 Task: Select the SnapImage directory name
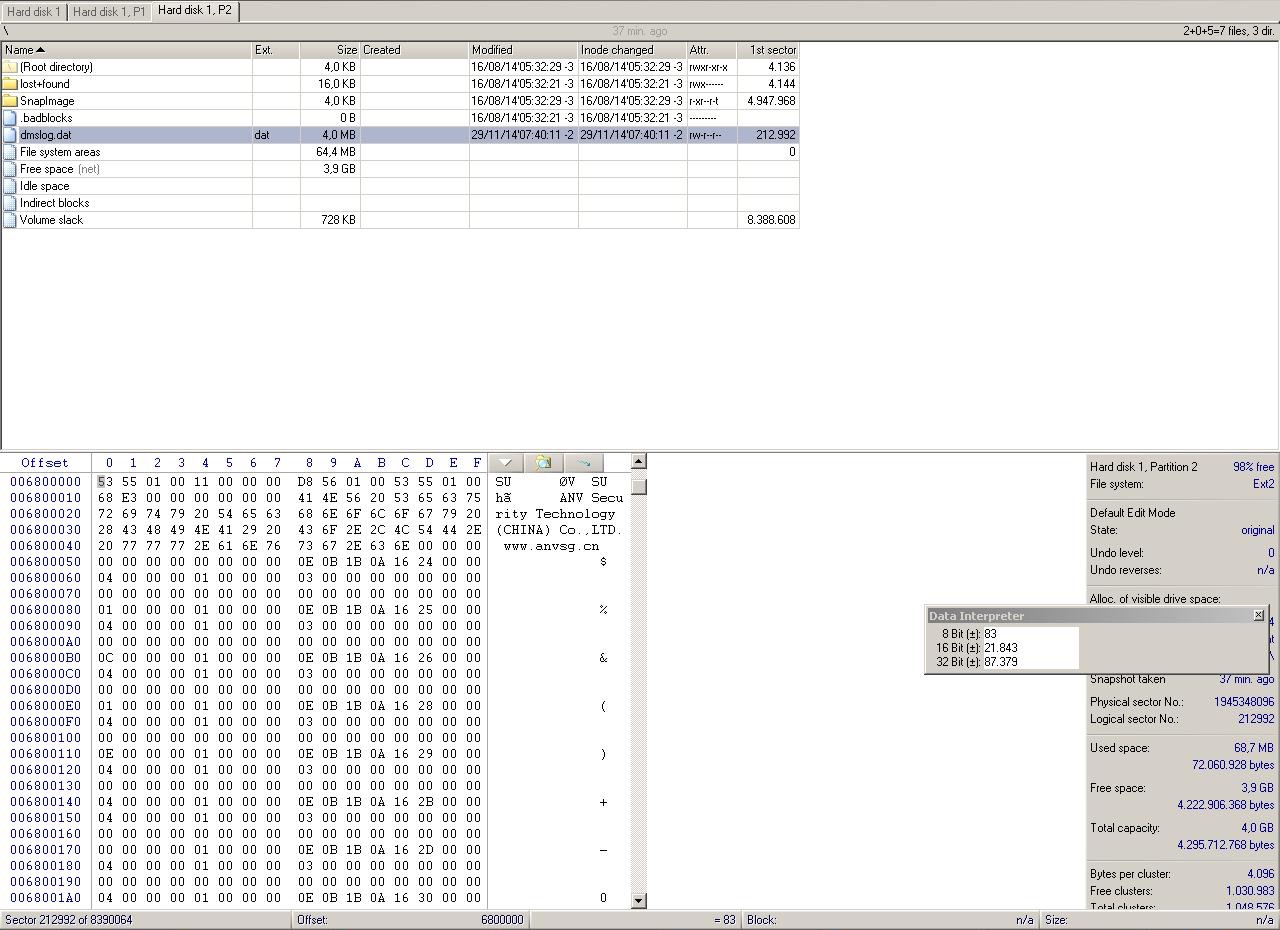point(47,101)
